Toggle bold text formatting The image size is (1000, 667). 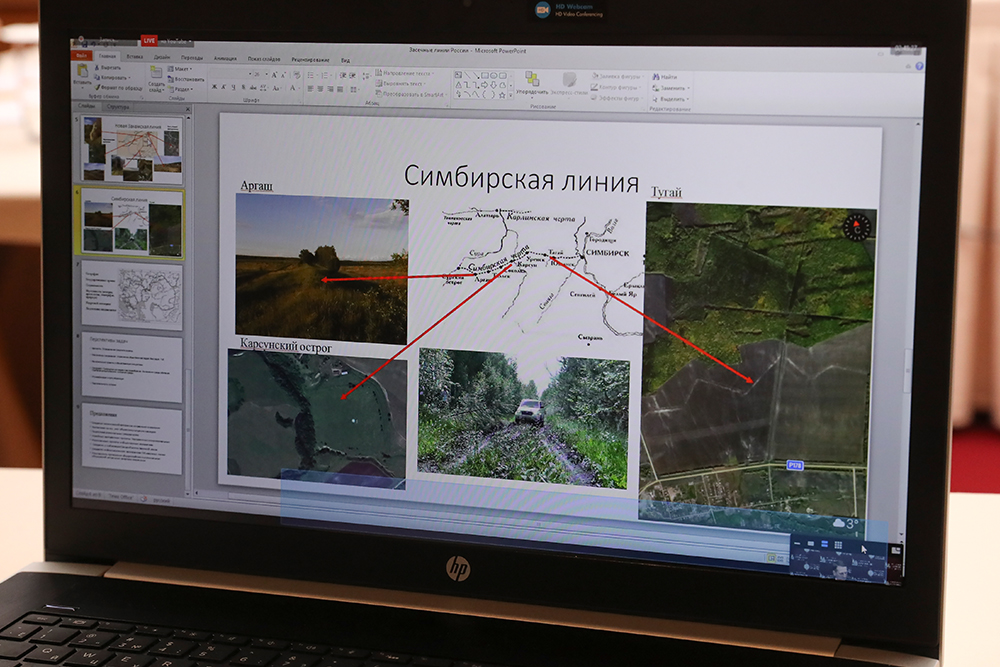point(214,88)
